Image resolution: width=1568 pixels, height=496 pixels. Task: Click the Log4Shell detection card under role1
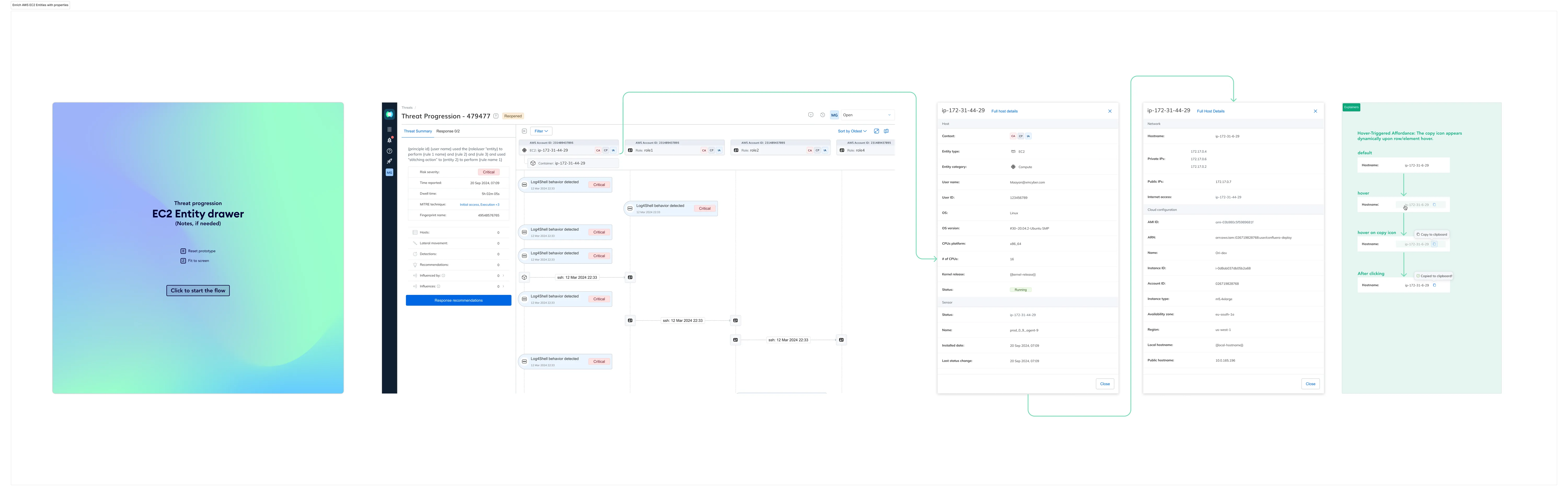coord(671,208)
